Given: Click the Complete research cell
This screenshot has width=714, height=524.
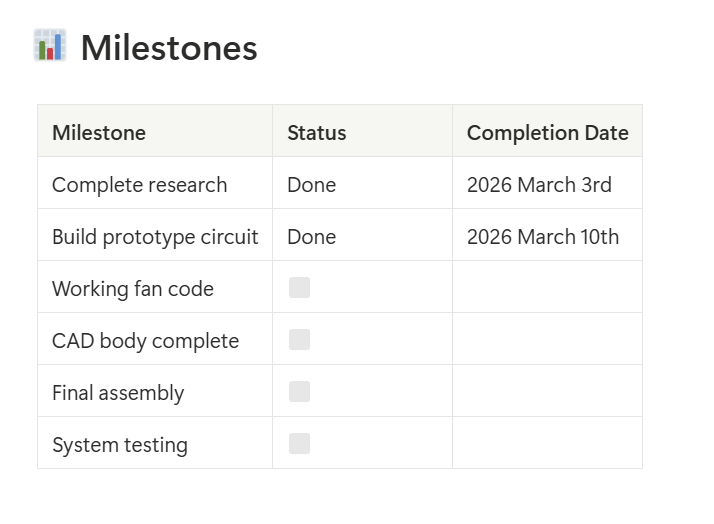Looking at the screenshot, I should tap(139, 185).
